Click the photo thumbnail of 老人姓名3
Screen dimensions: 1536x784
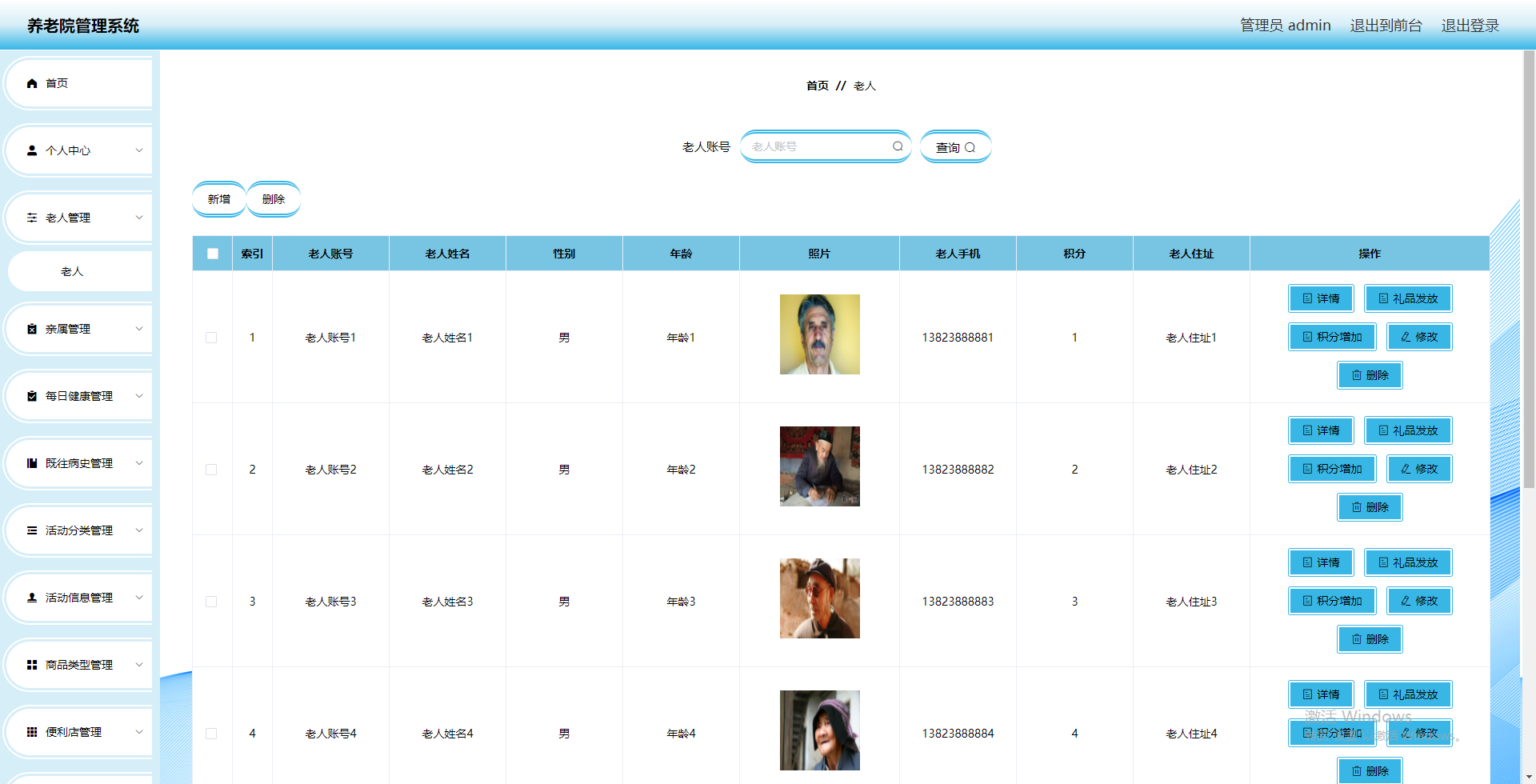820,598
